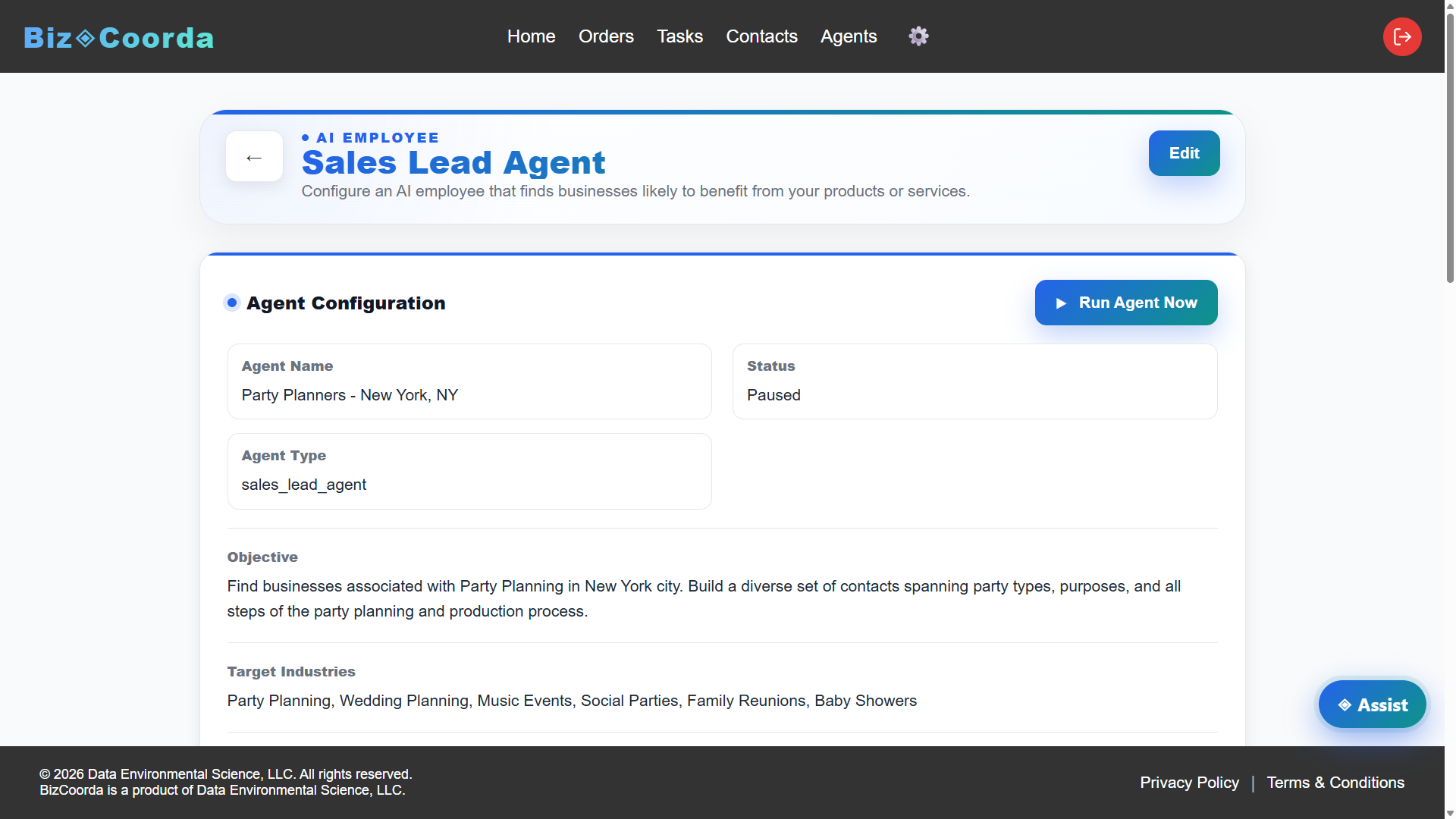Click the Target Industries list text
The height and width of the screenshot is (819, 1456).
coord(572,701)
